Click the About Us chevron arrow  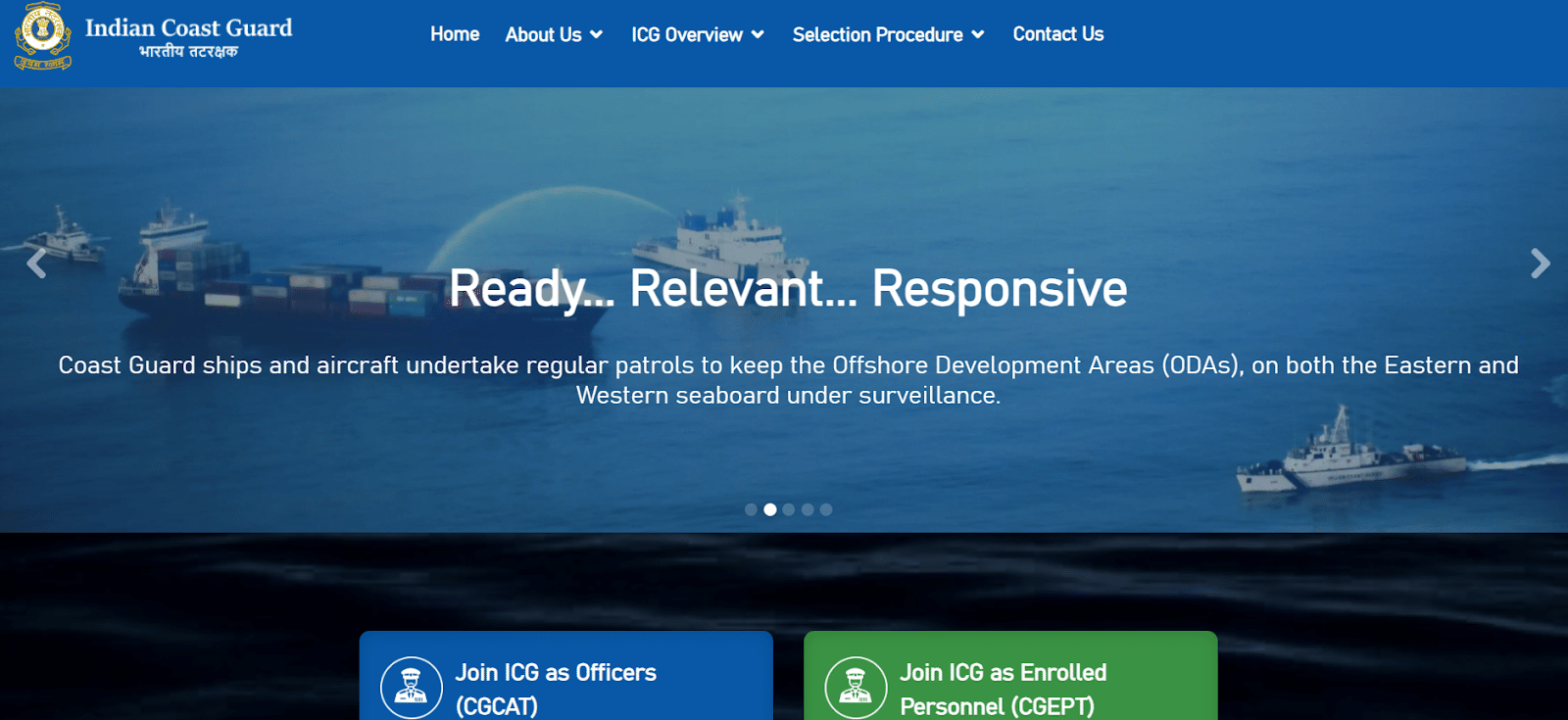pos(596,35)
